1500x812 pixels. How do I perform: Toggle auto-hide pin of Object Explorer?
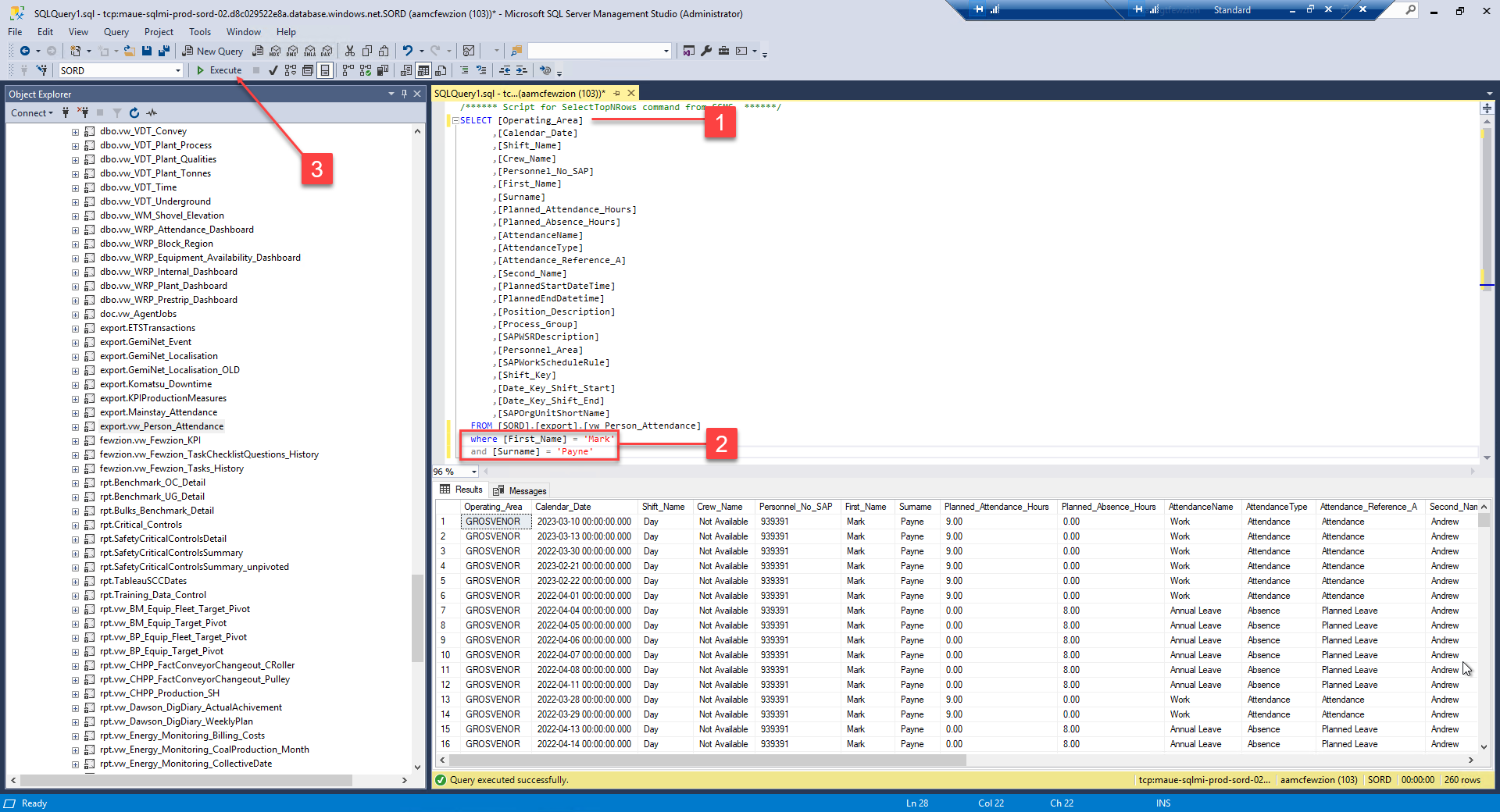point(404,94)
